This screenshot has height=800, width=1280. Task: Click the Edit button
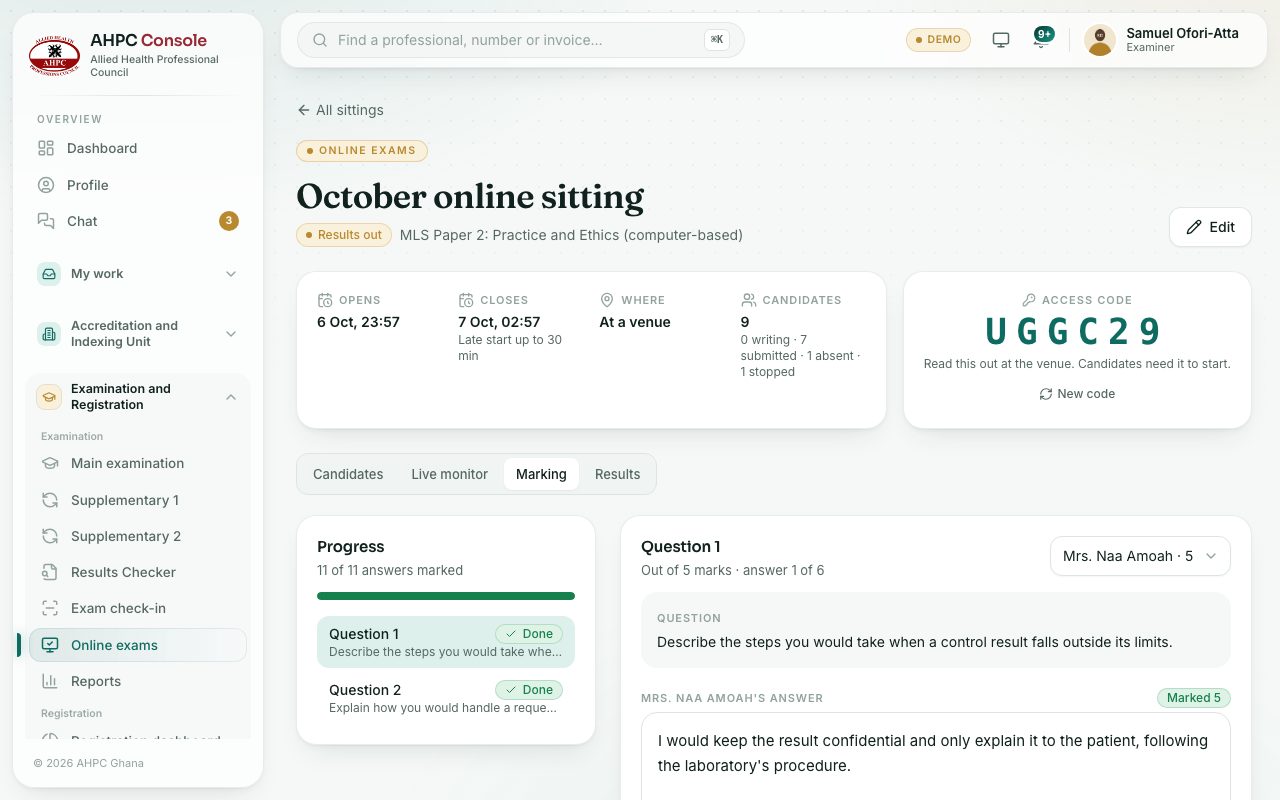click(x=1210, y=227)
